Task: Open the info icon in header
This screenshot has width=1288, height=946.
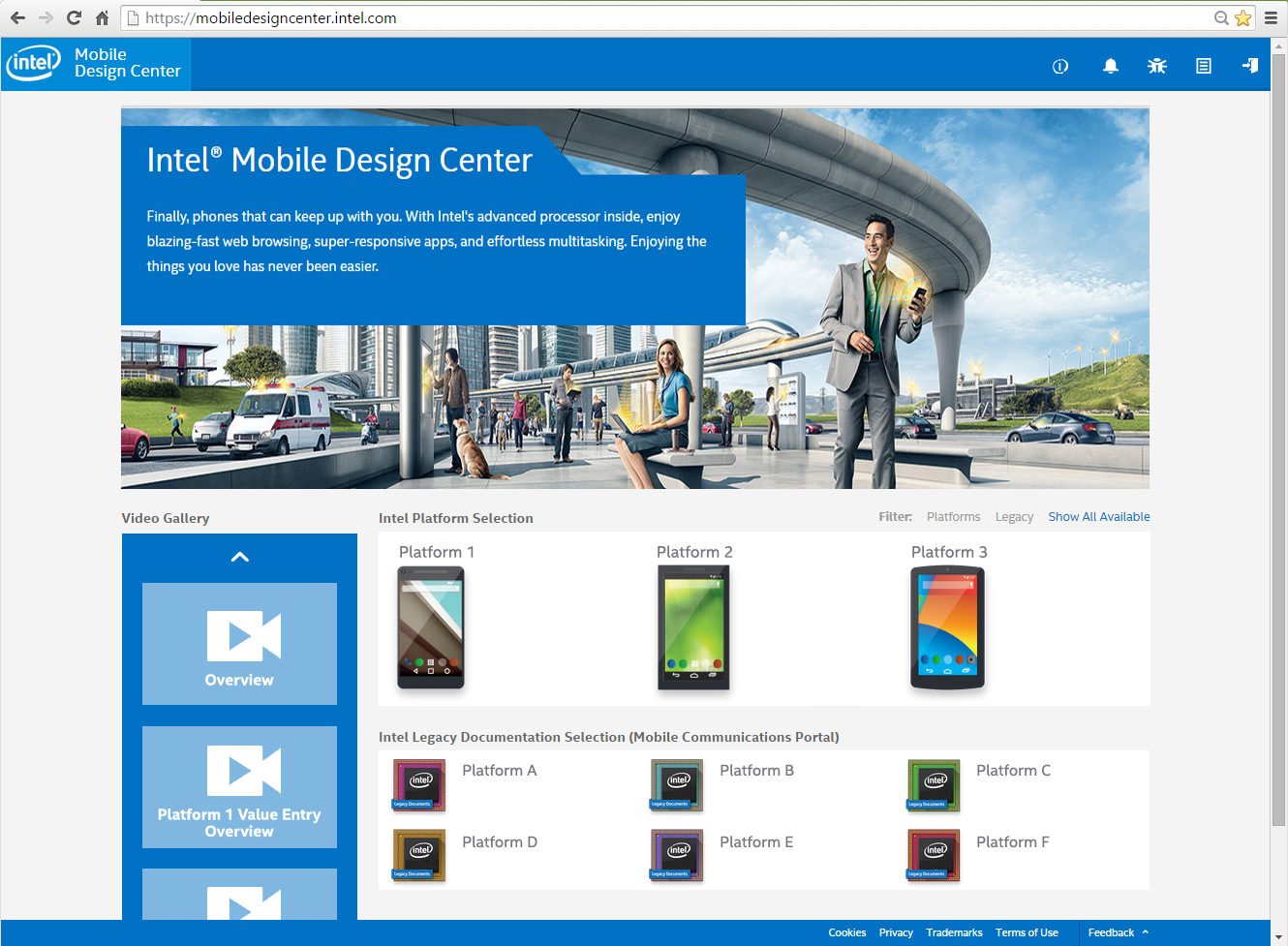Action: pyautogui.click(x=1060, y=66)
